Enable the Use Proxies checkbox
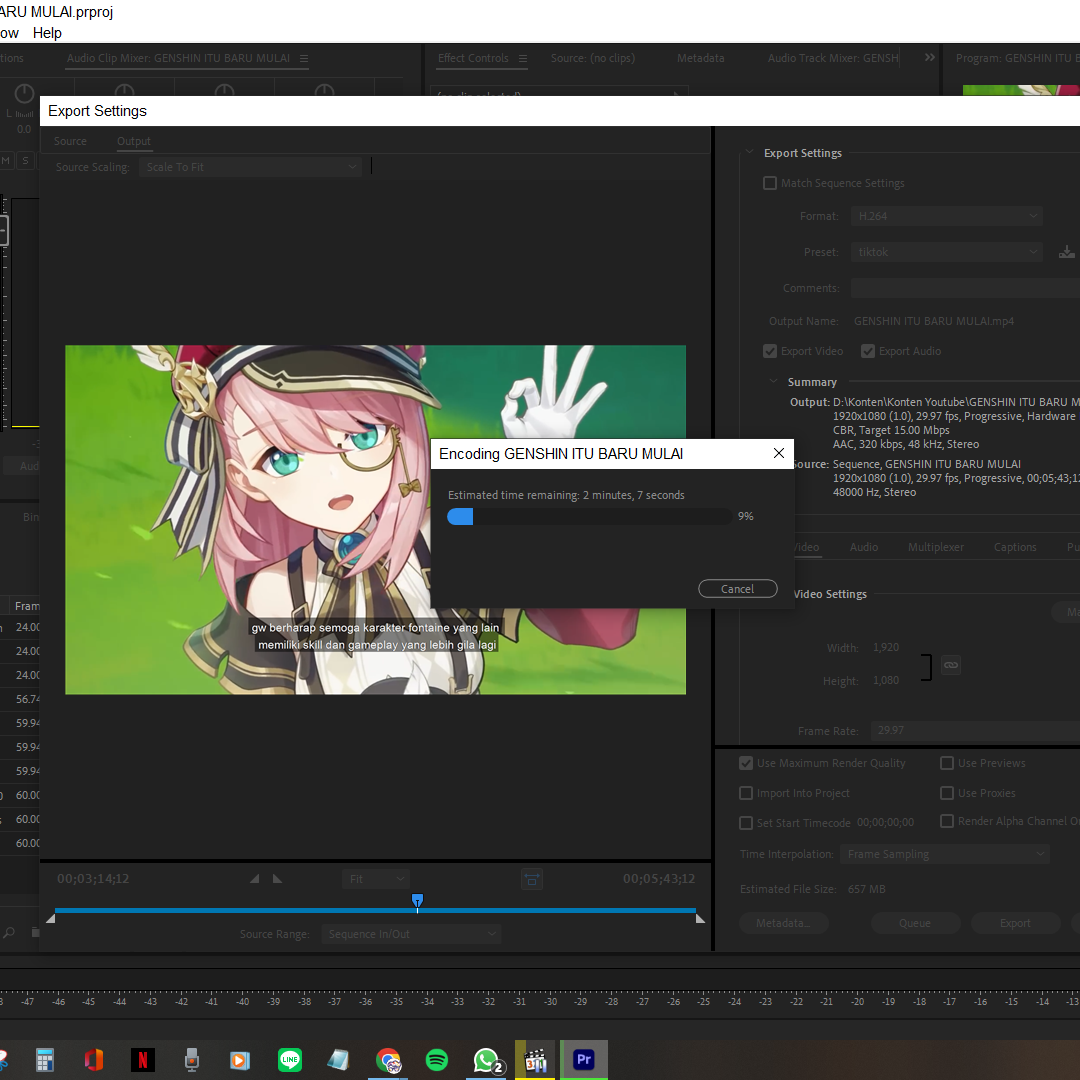This screenshot has height=1080, width=1080. [947, 793]
